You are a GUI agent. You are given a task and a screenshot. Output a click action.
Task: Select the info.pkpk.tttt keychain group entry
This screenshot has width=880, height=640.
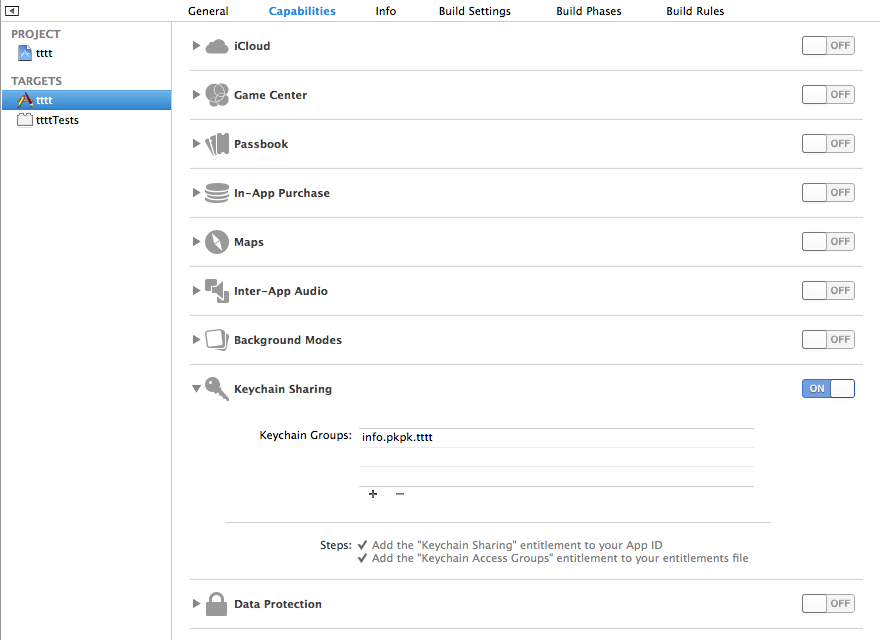coord(556,437)
